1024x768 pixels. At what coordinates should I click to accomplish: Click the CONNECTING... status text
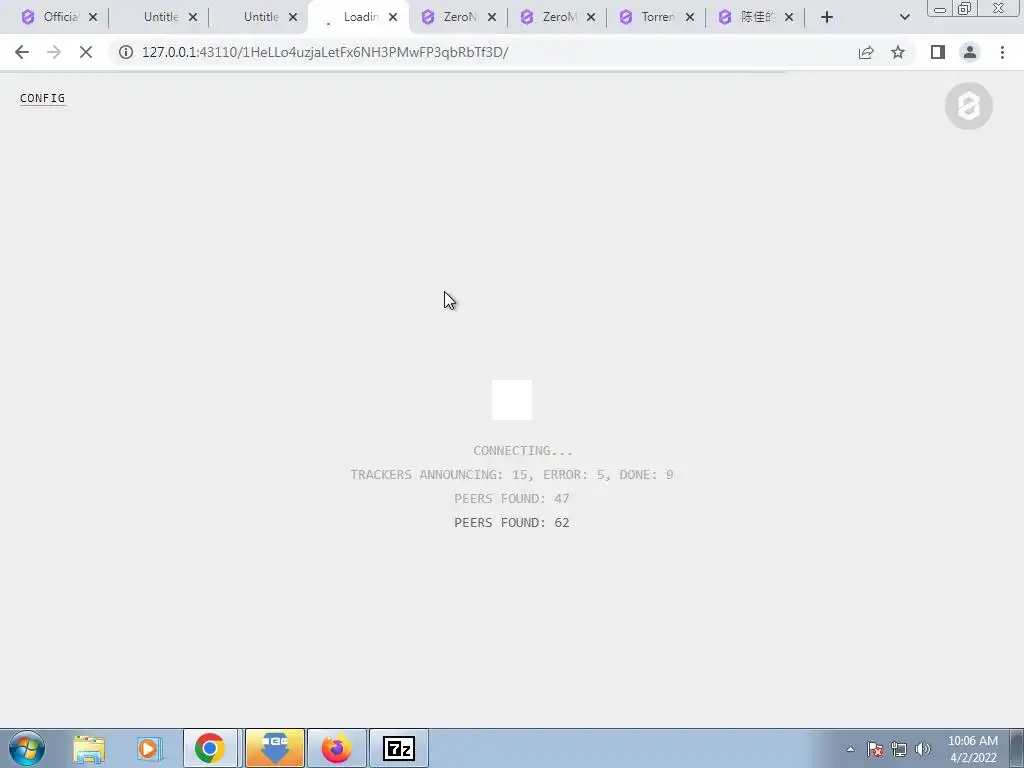522,451
